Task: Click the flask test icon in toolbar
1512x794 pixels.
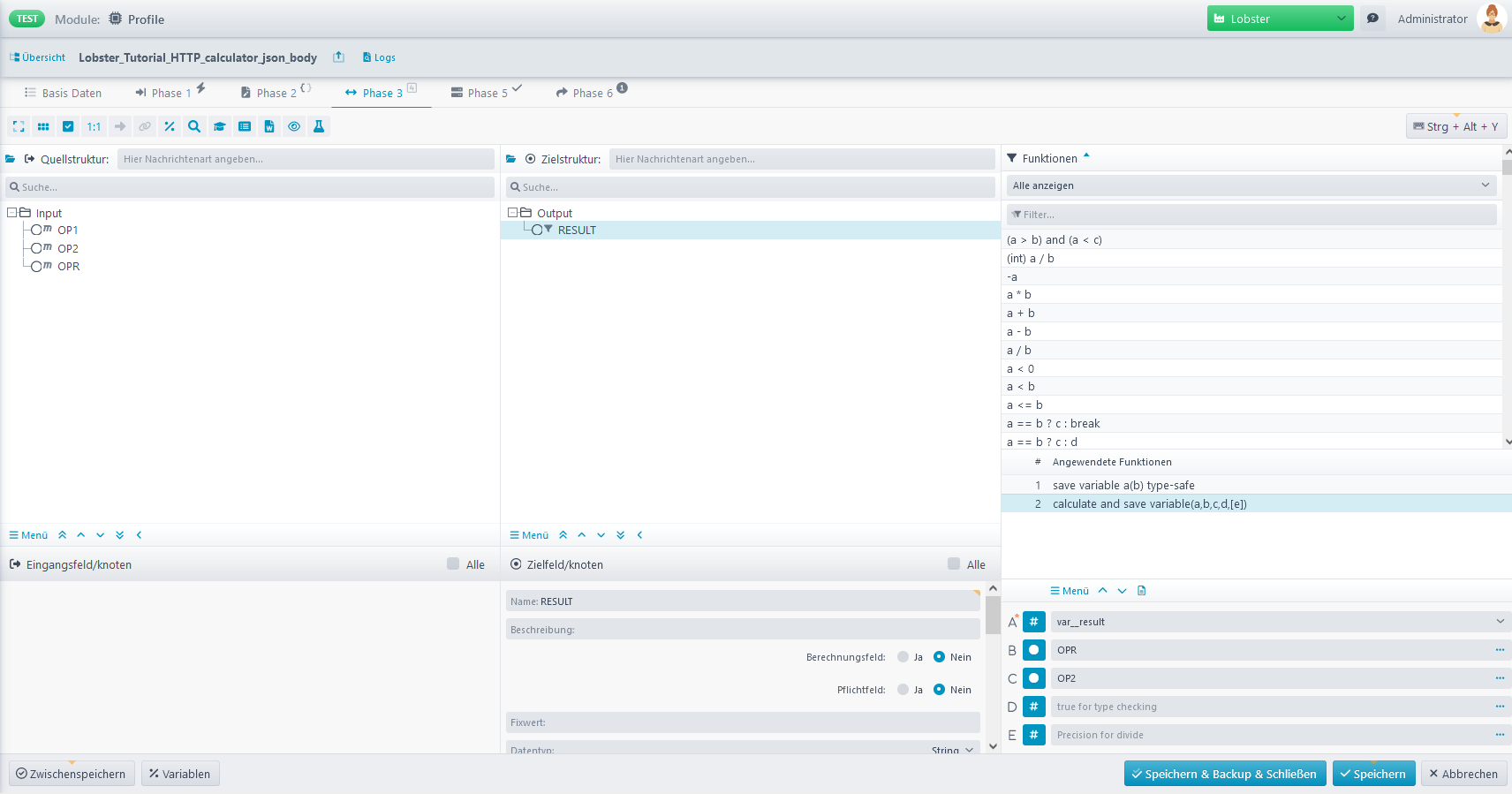Action: pyautogui.click(x=319, y=126)
